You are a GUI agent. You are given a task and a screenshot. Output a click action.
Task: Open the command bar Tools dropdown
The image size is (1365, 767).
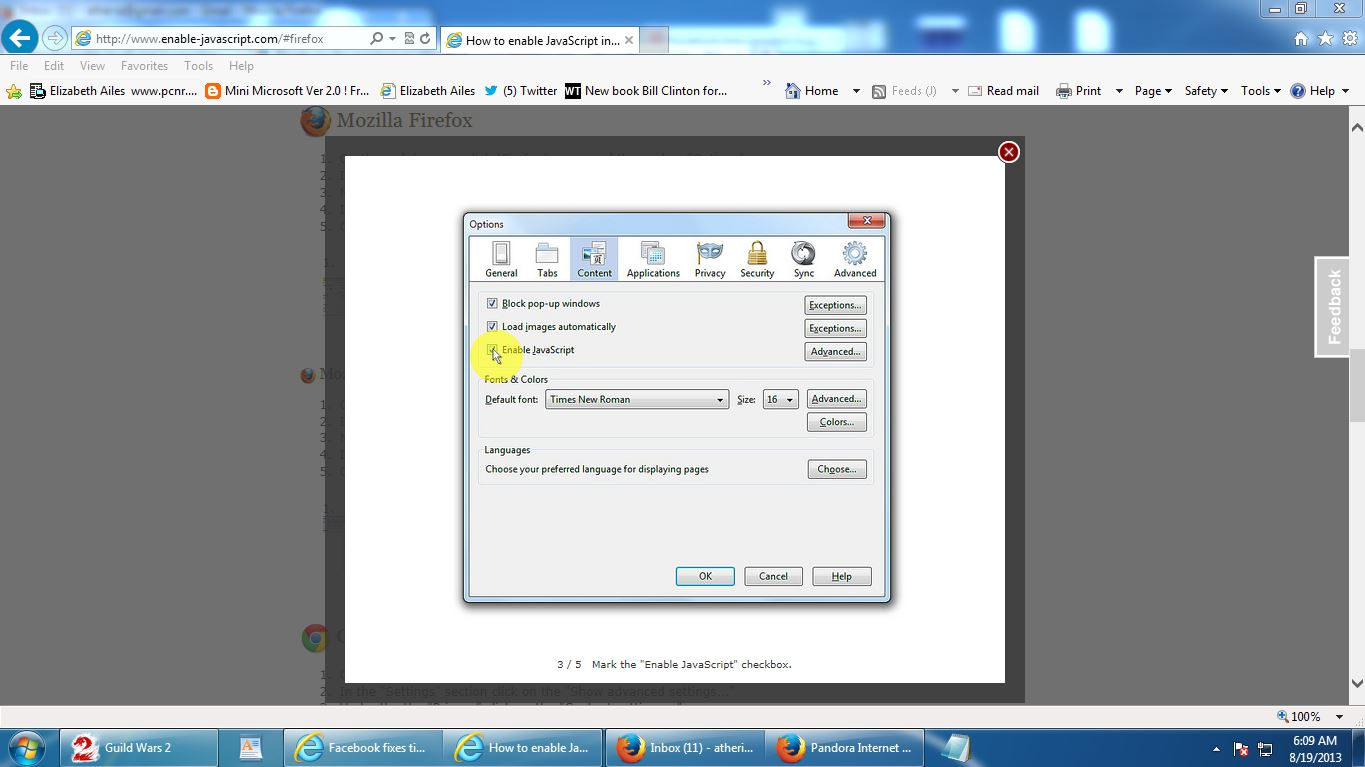tap(1260, 91)
